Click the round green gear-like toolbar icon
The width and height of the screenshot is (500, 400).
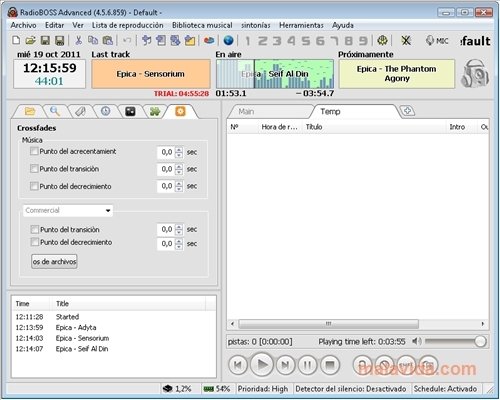[382, 41]
